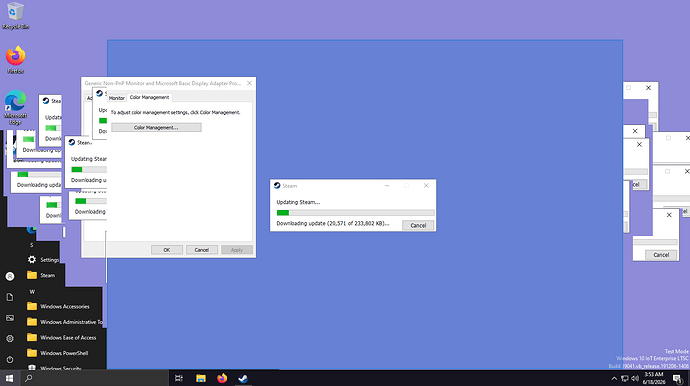Minimize the centered Steam updater window
This screenshot has width=690, height=386.
(x=387, y=186)
